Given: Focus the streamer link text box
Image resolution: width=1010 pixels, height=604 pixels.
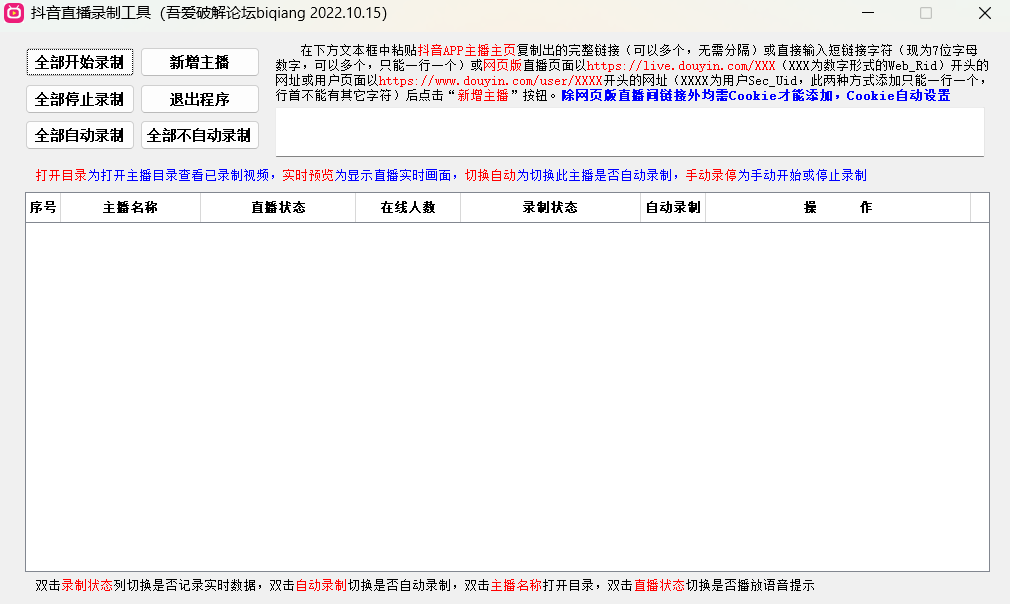Looking at the screenshot, I should pos(629,132).
